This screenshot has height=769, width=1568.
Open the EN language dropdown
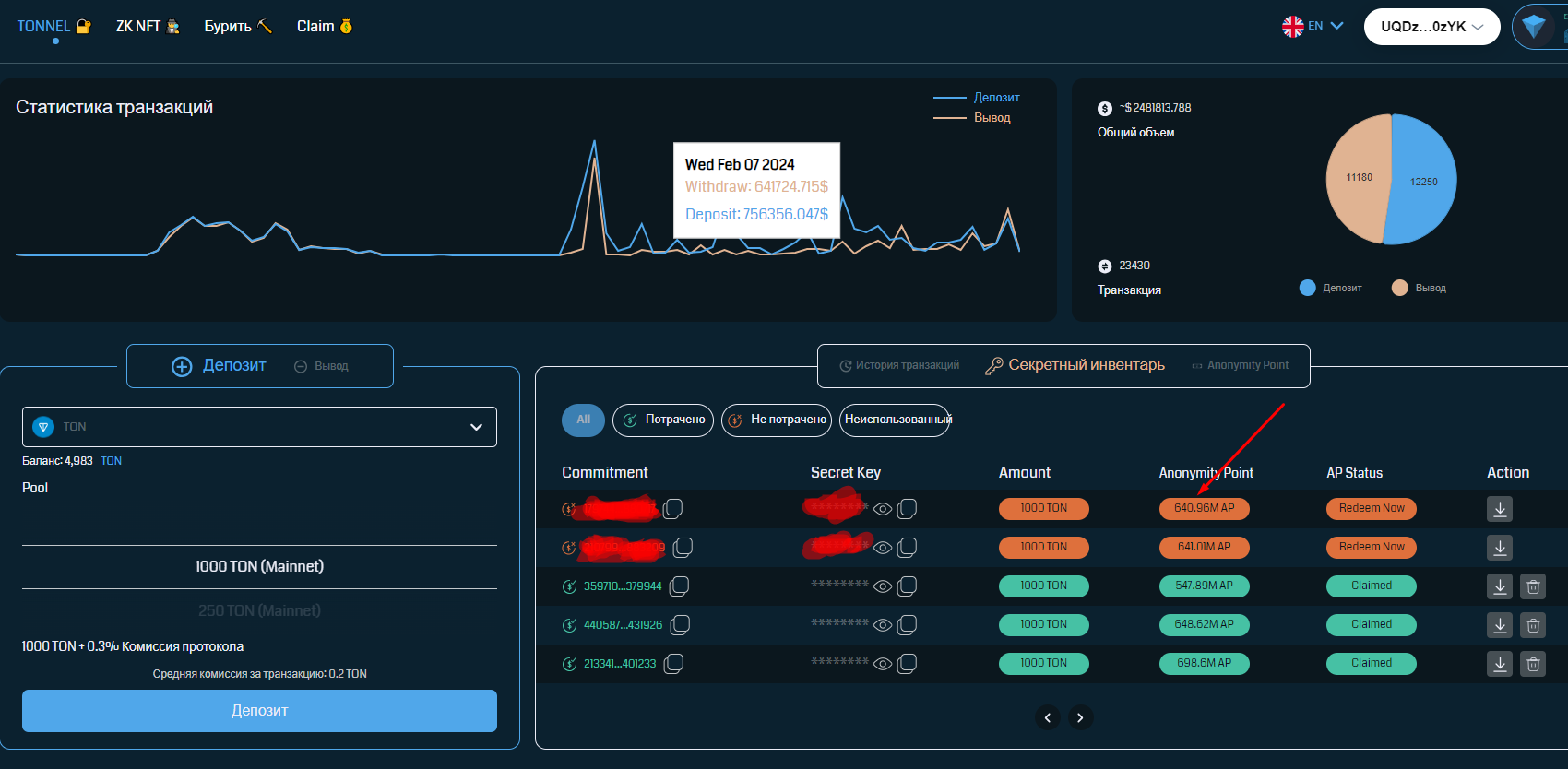point(1313,26)
